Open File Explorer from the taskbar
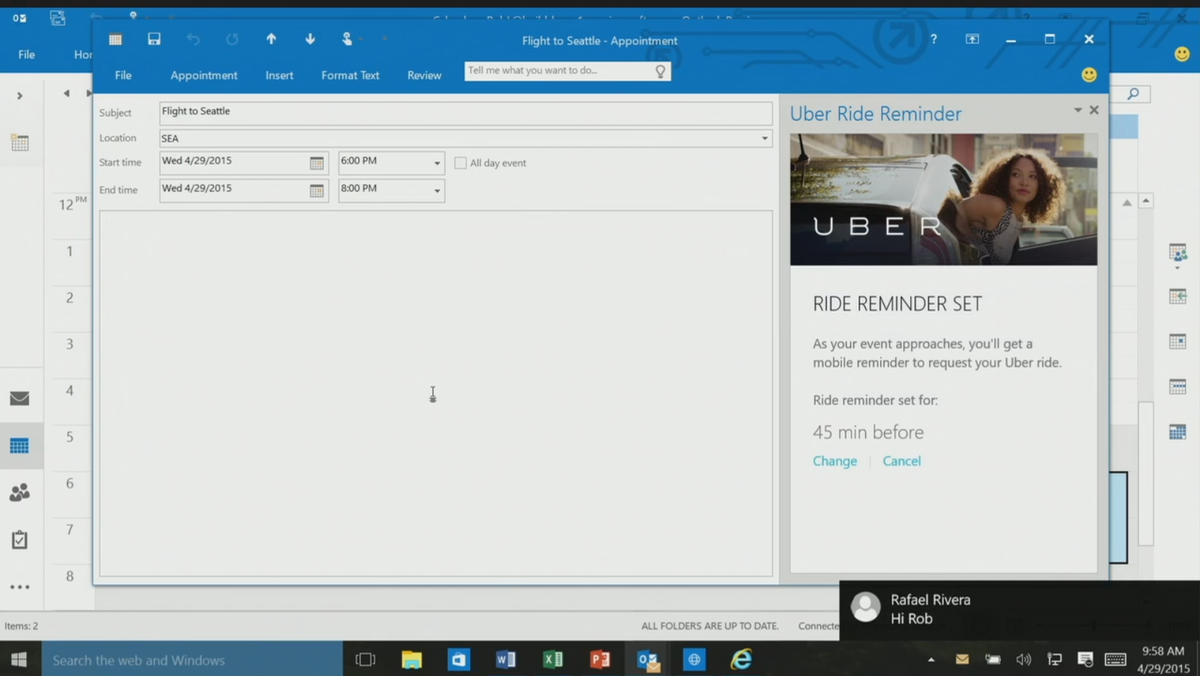Viewport: 1200px width, 676px height. pos(412,659)
